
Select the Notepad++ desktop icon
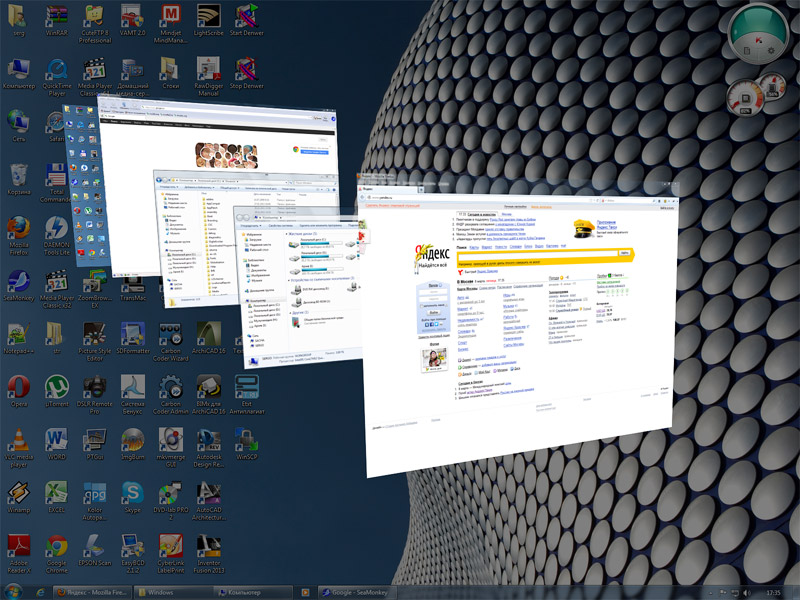point(19,338)
